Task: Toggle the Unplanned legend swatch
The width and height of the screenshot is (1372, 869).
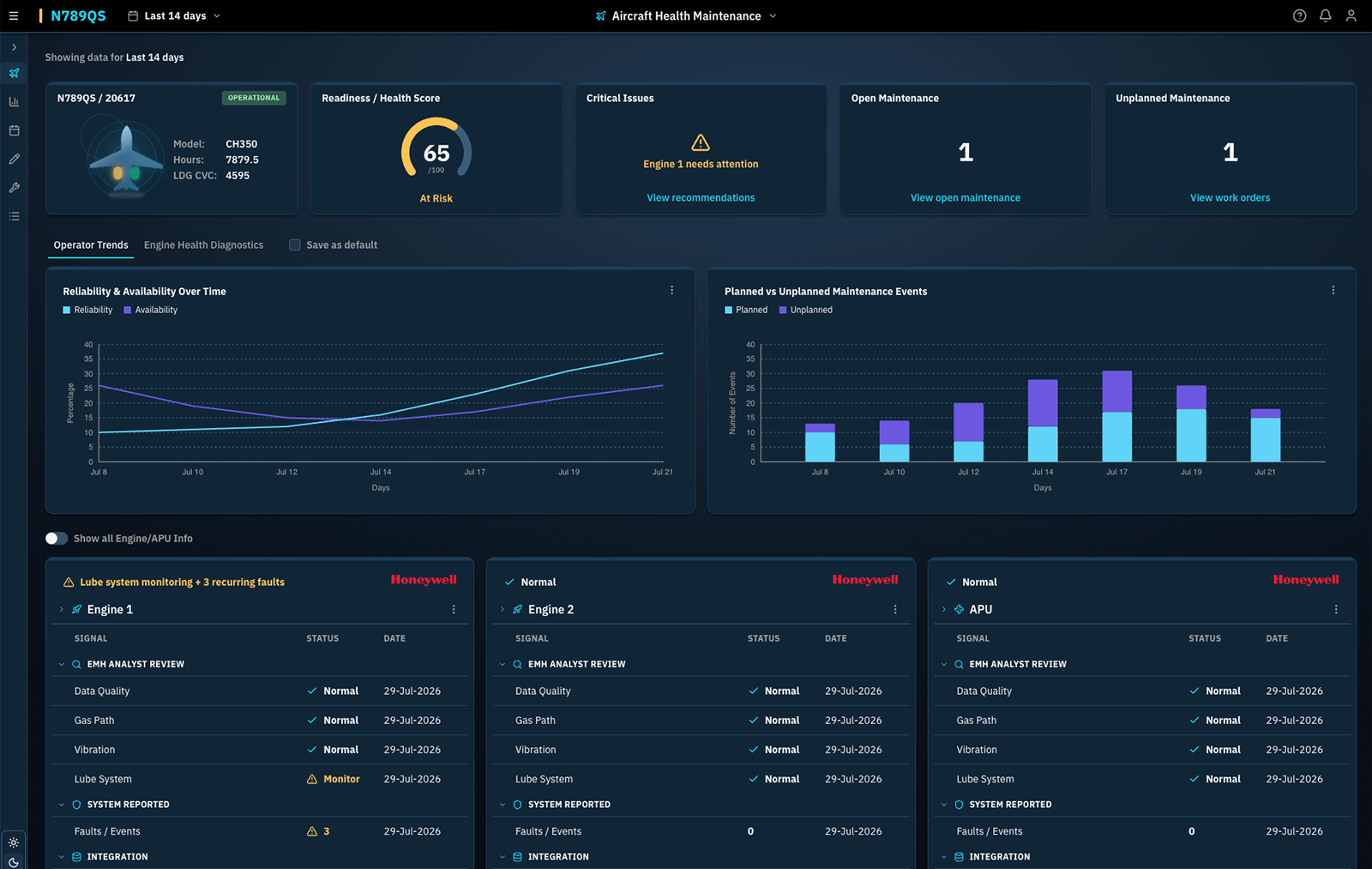Action: (x=783, y=310)
